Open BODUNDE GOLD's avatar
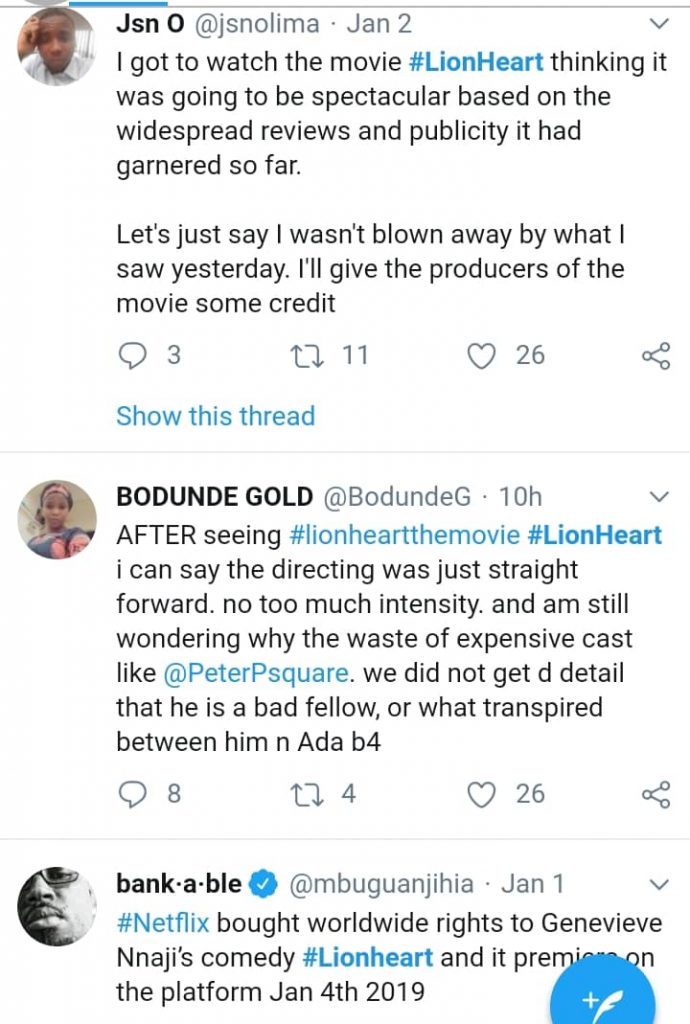 (x=56, y=520)
